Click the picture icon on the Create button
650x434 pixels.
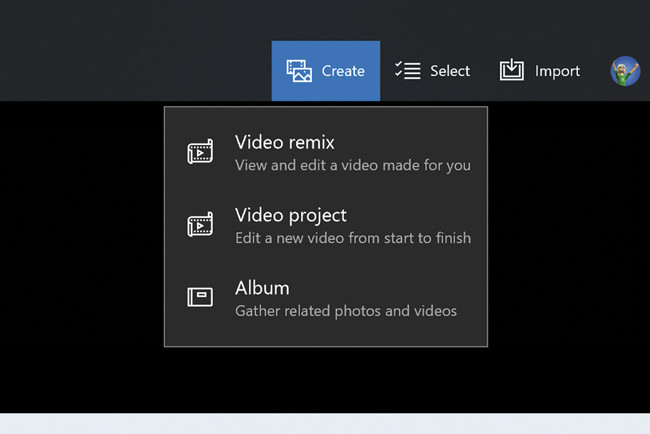pyautogui.click(x=299, y=71)
